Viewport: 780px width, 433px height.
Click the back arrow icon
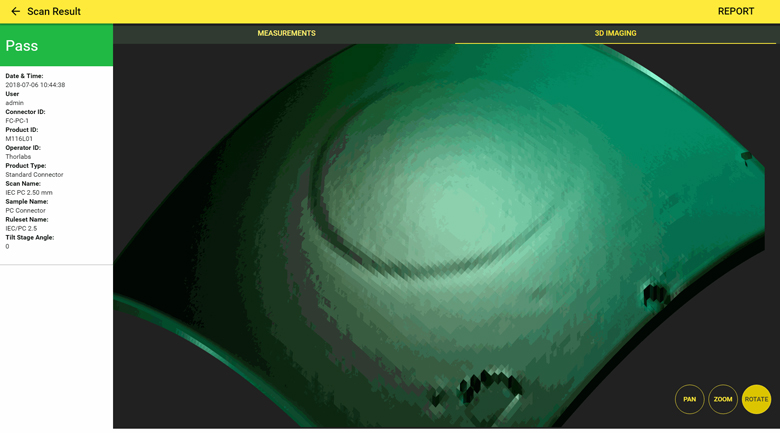(x=15, y=12)
